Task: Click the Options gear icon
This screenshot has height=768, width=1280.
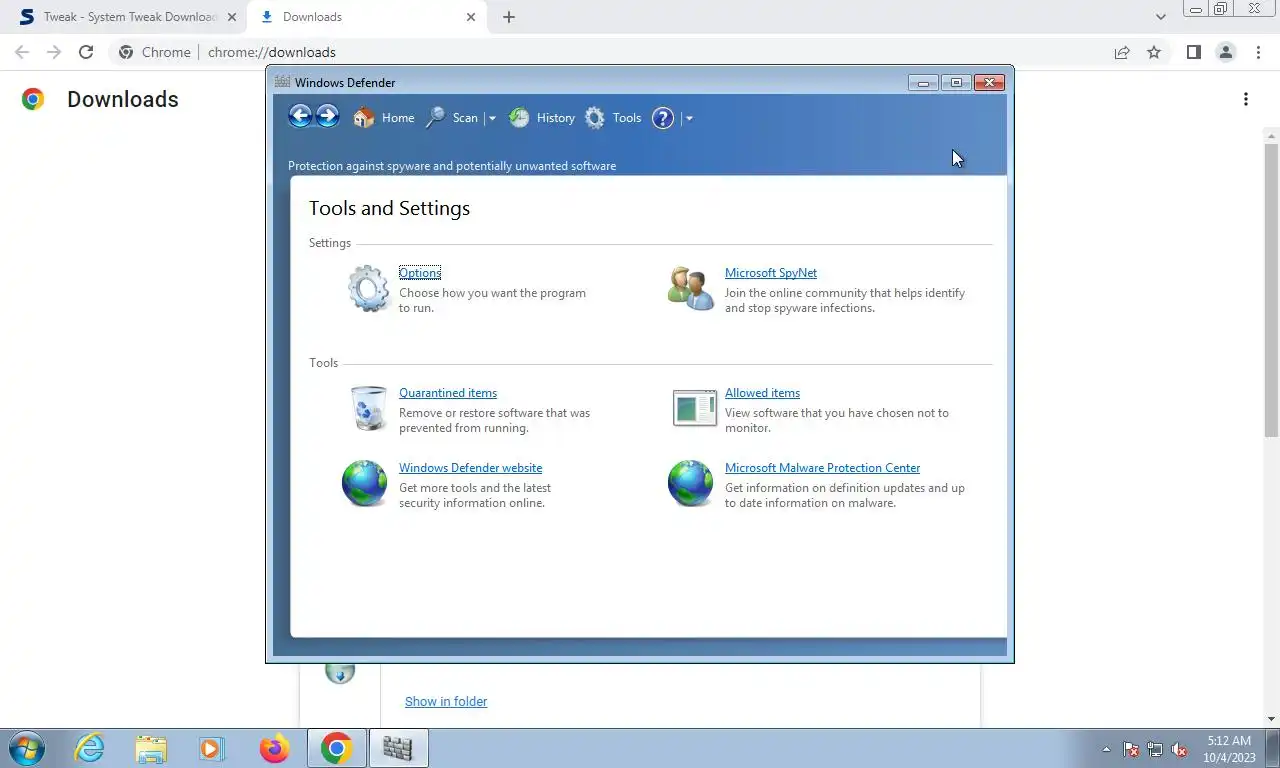Action: (x=368, y=289)
